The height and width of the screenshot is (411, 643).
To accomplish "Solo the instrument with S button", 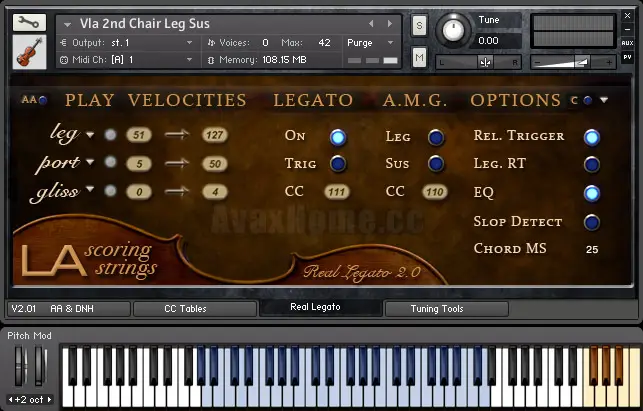I will 419,25.
